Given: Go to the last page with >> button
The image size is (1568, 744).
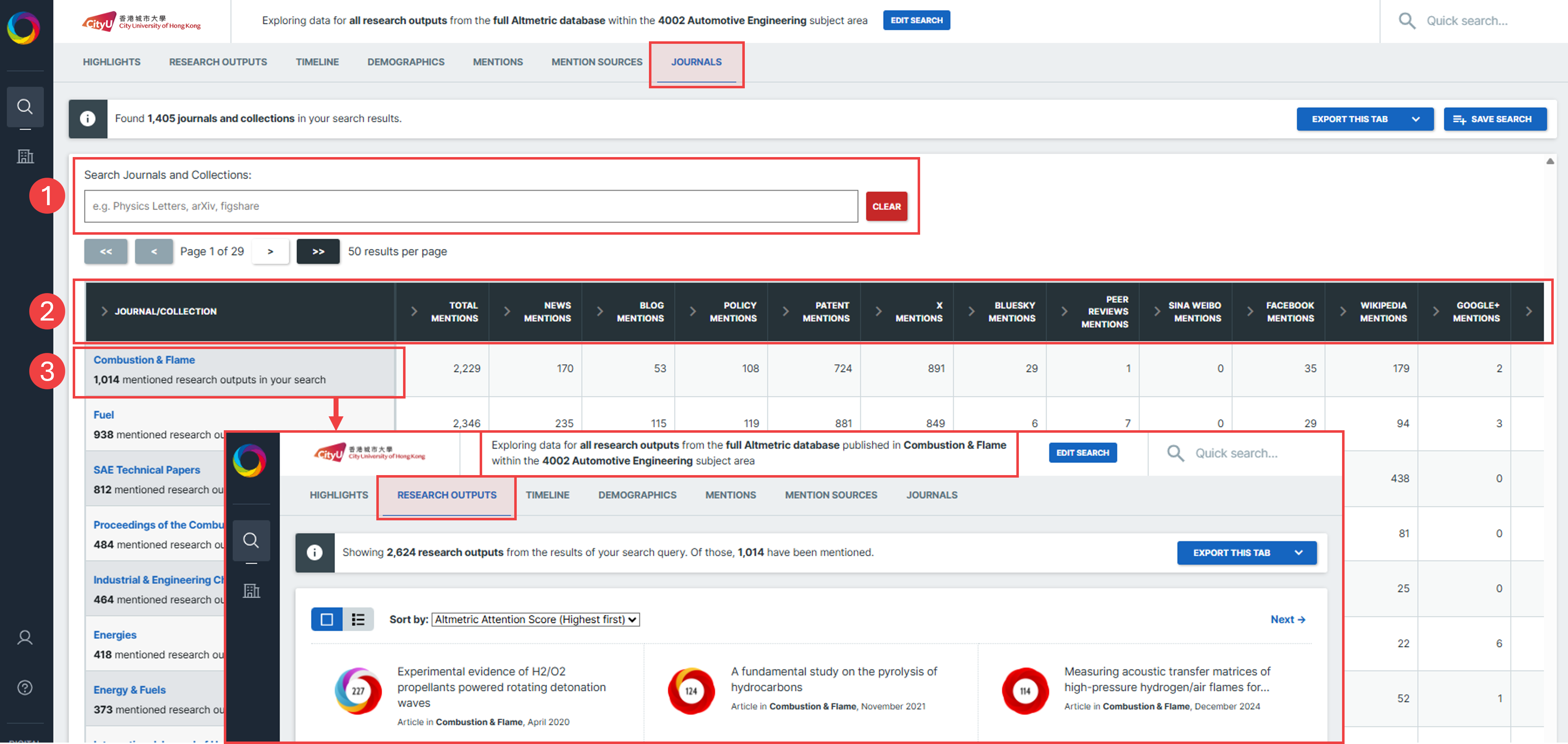Looking at the screenshot, I should [318, 251].
